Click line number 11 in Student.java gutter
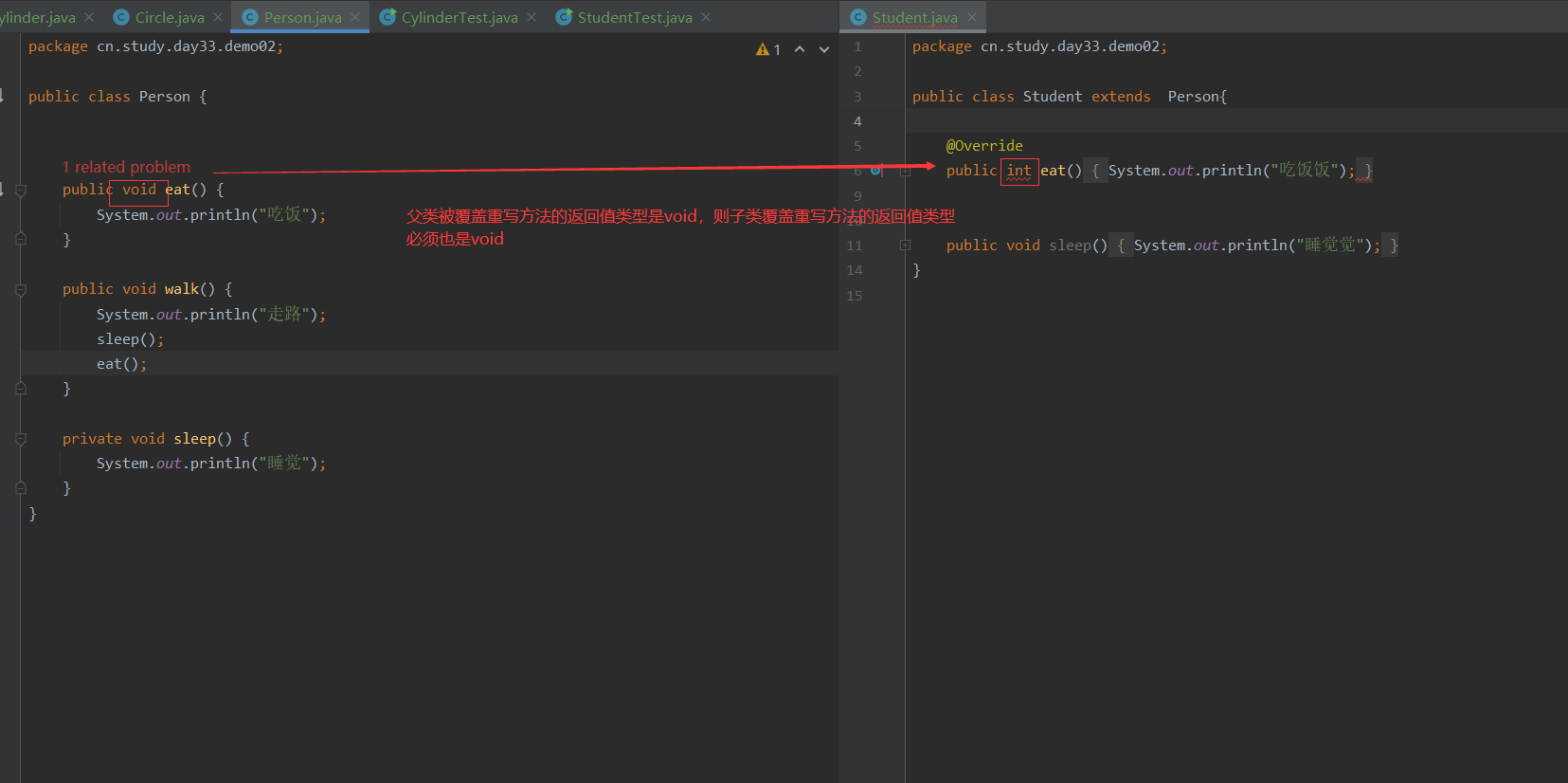 855,246
